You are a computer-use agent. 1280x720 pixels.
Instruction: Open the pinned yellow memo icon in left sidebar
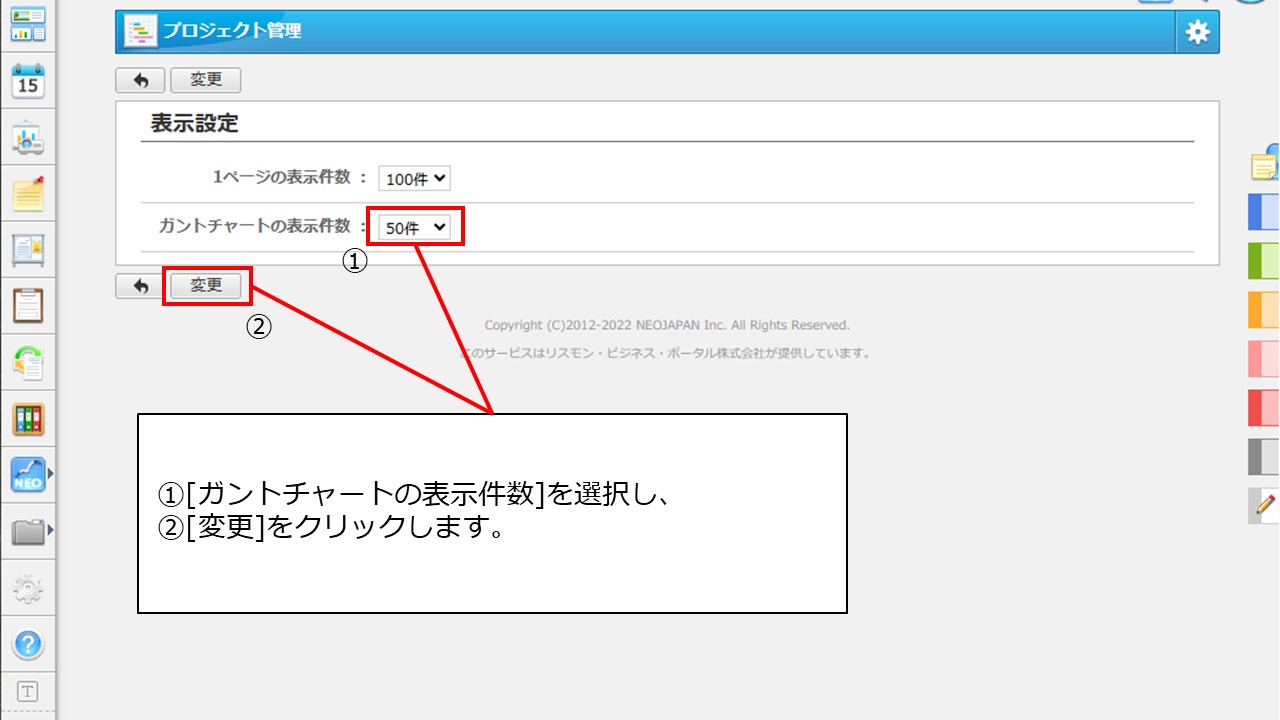(28, 193)
